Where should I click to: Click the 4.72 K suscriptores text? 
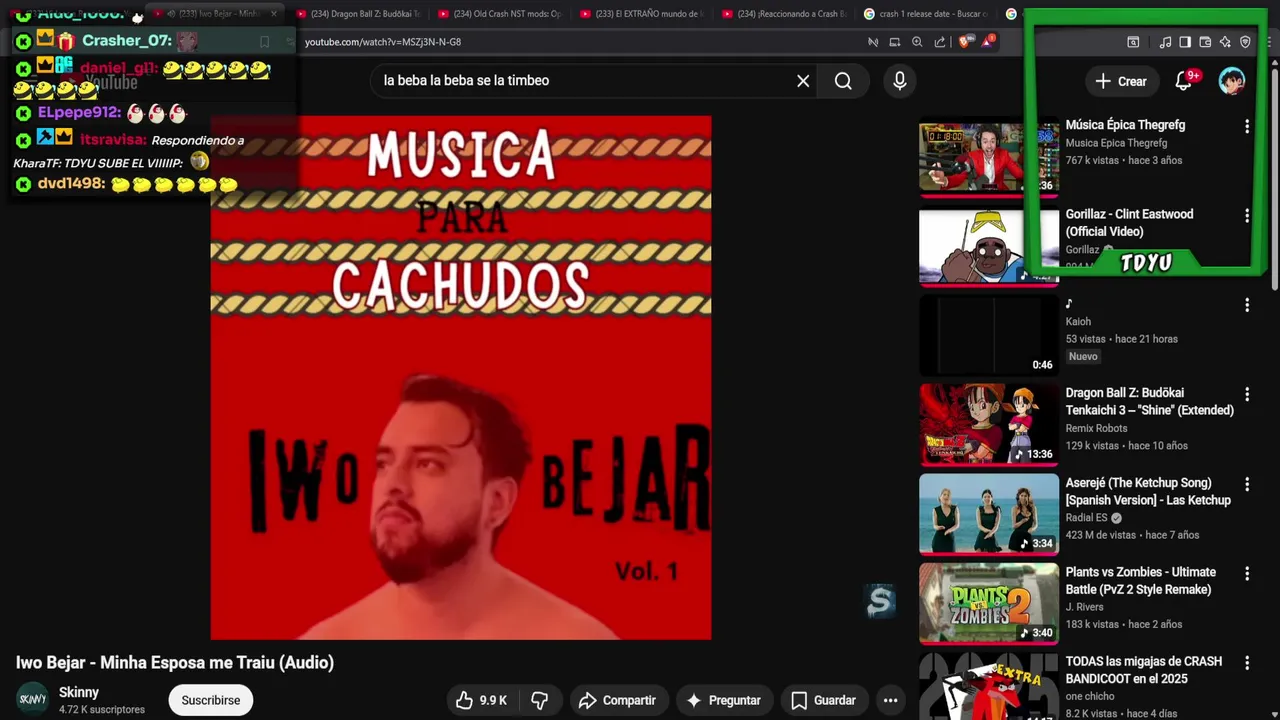102,710
